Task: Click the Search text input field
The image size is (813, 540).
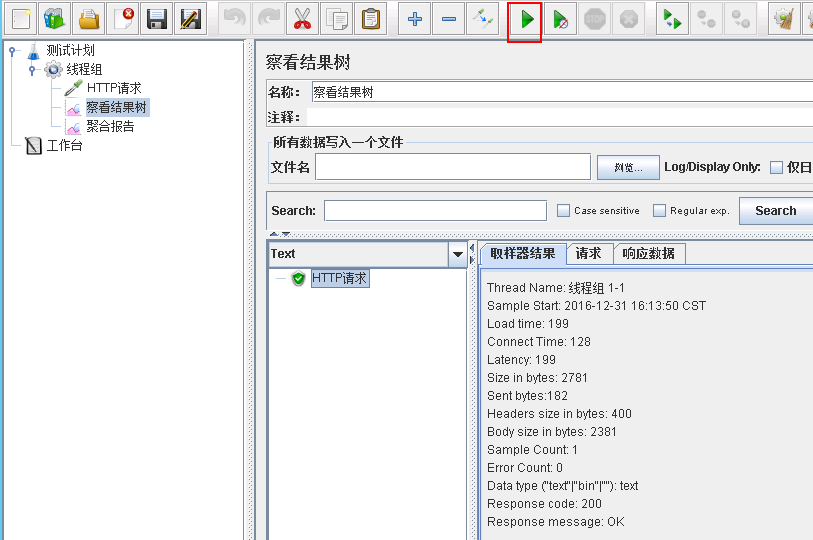Action: 435,211
